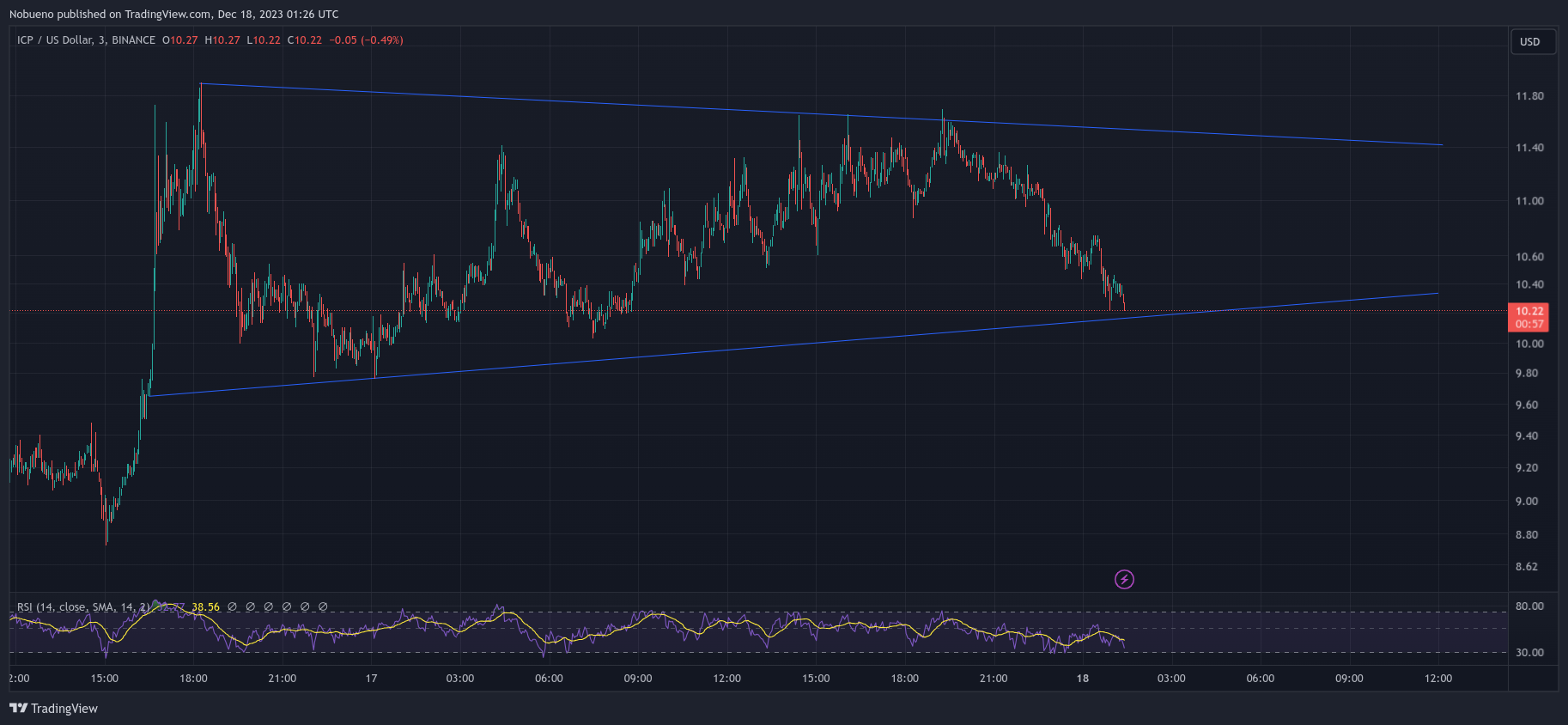Click the 11.80 price axis label
The image size is (1568, 725).
(x=1529, y=96)
